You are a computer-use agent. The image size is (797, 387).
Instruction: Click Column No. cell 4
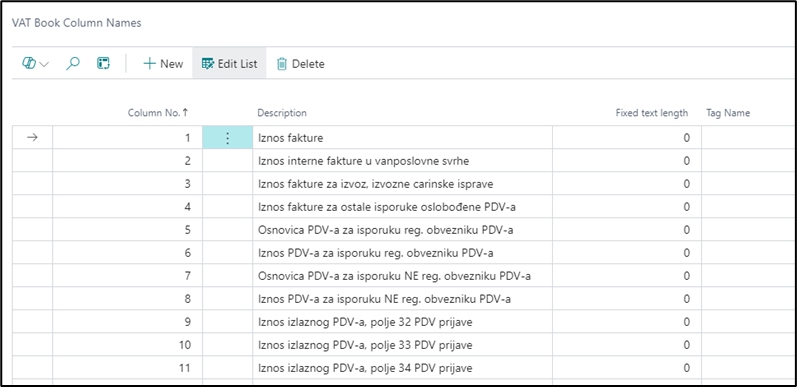pos(128,207)
